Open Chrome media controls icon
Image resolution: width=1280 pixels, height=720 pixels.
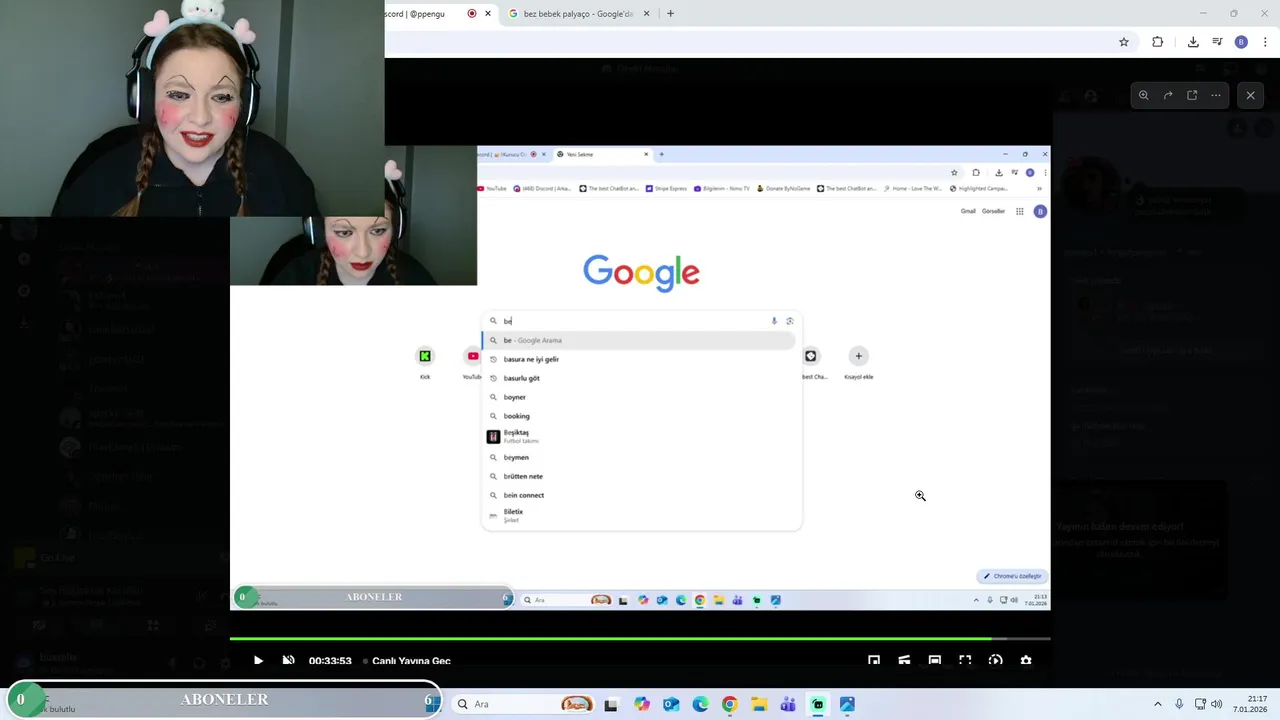1217,42
